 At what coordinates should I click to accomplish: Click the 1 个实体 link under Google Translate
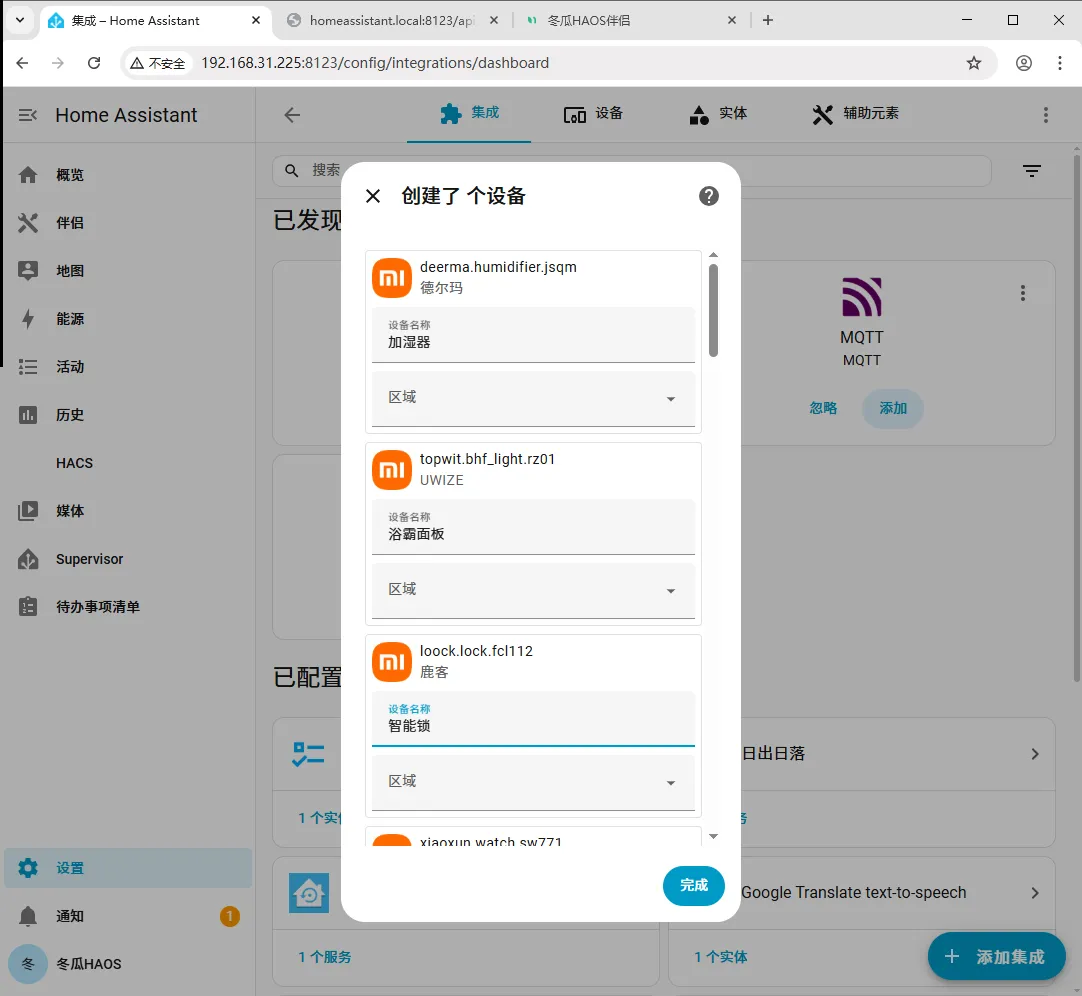click(x=720, y=957)
